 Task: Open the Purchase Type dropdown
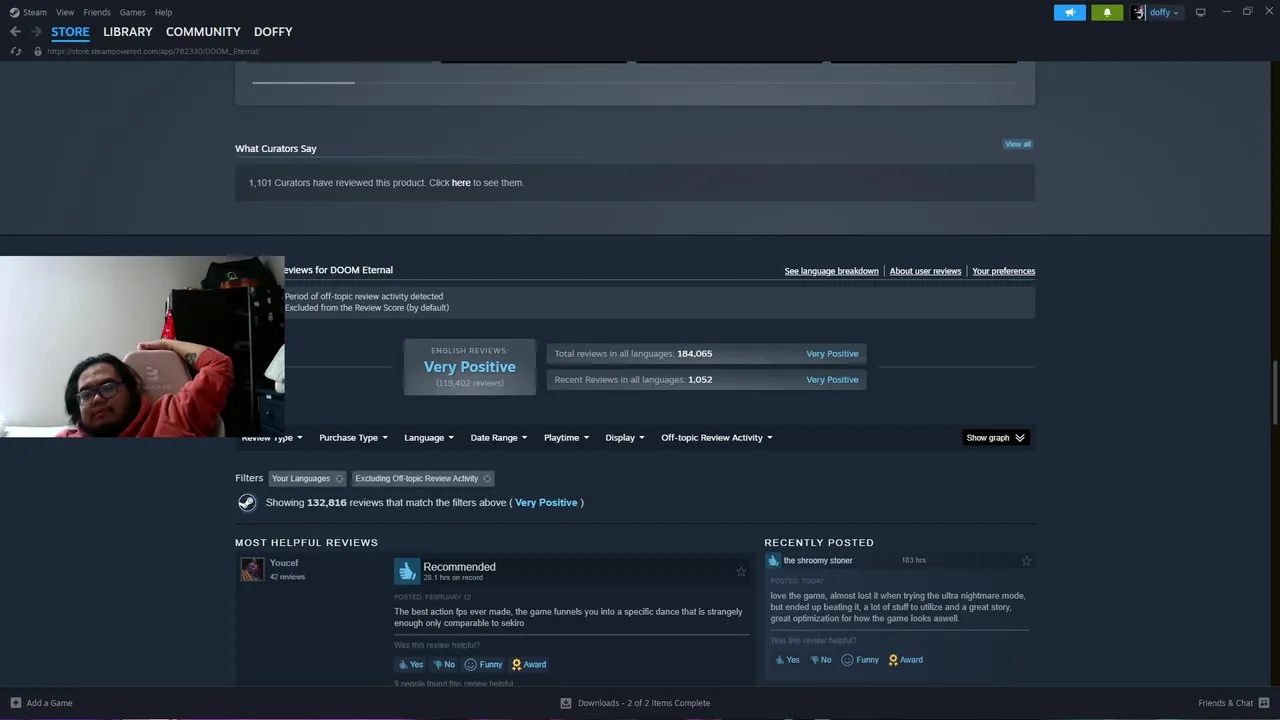coord(353,438)
